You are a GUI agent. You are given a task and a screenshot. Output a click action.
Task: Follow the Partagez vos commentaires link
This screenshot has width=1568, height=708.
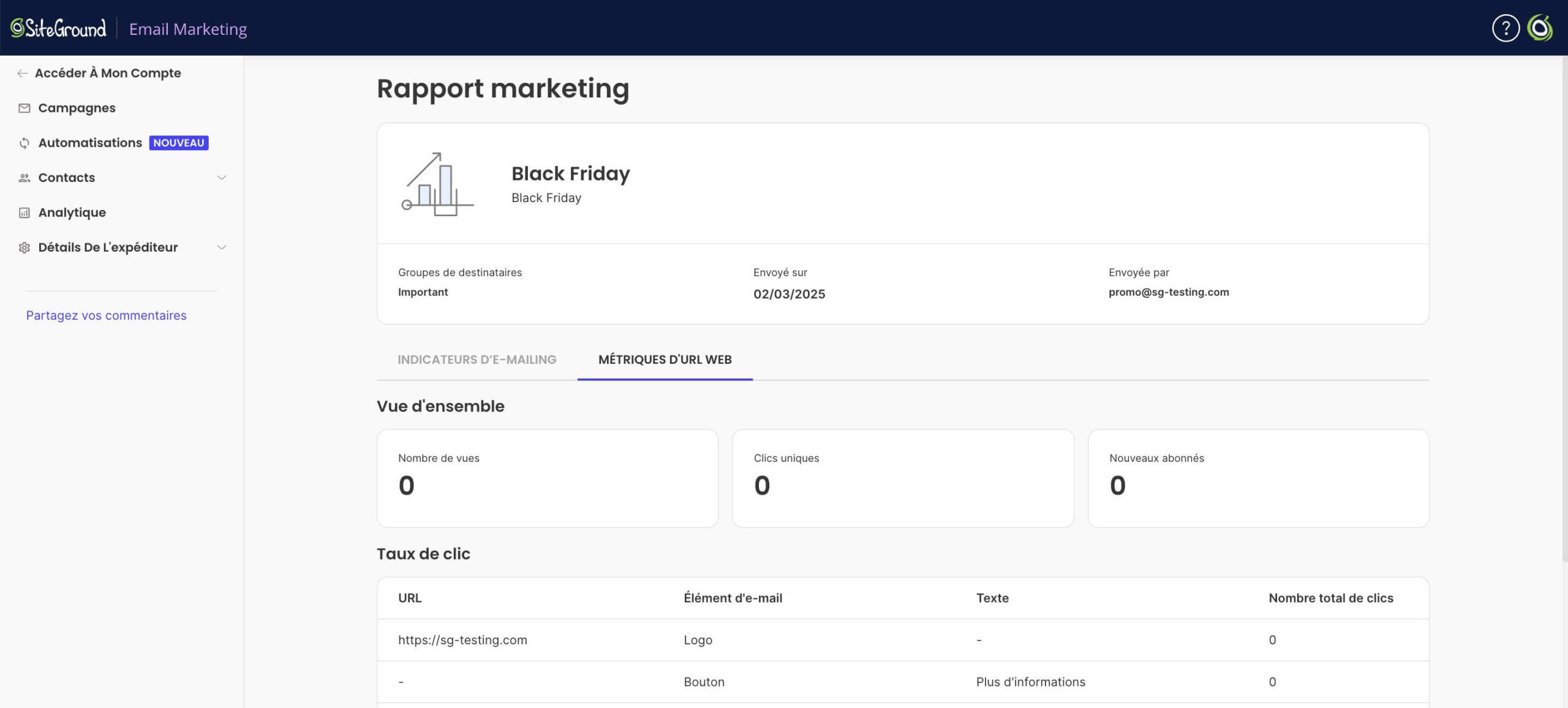[x=106, y=315]
